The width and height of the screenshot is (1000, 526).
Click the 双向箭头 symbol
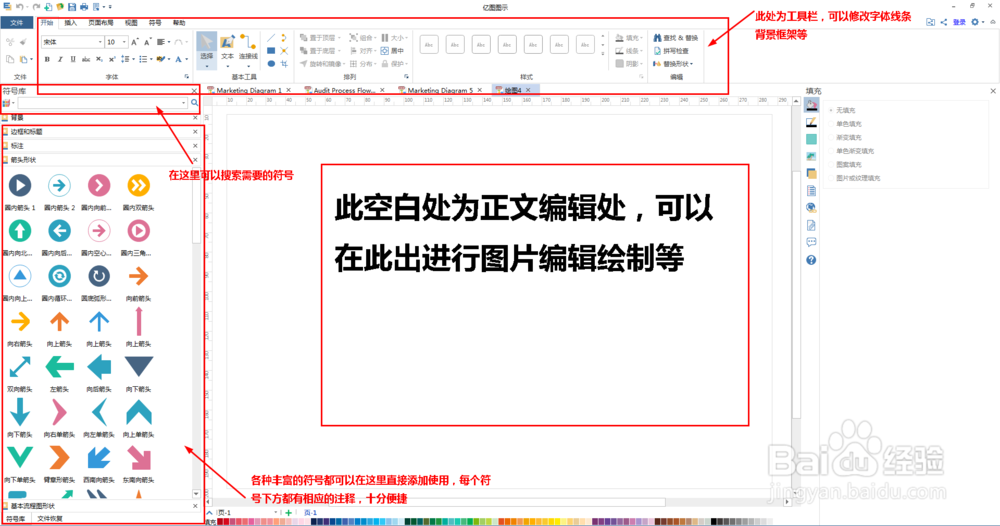[x=20, y=367]
